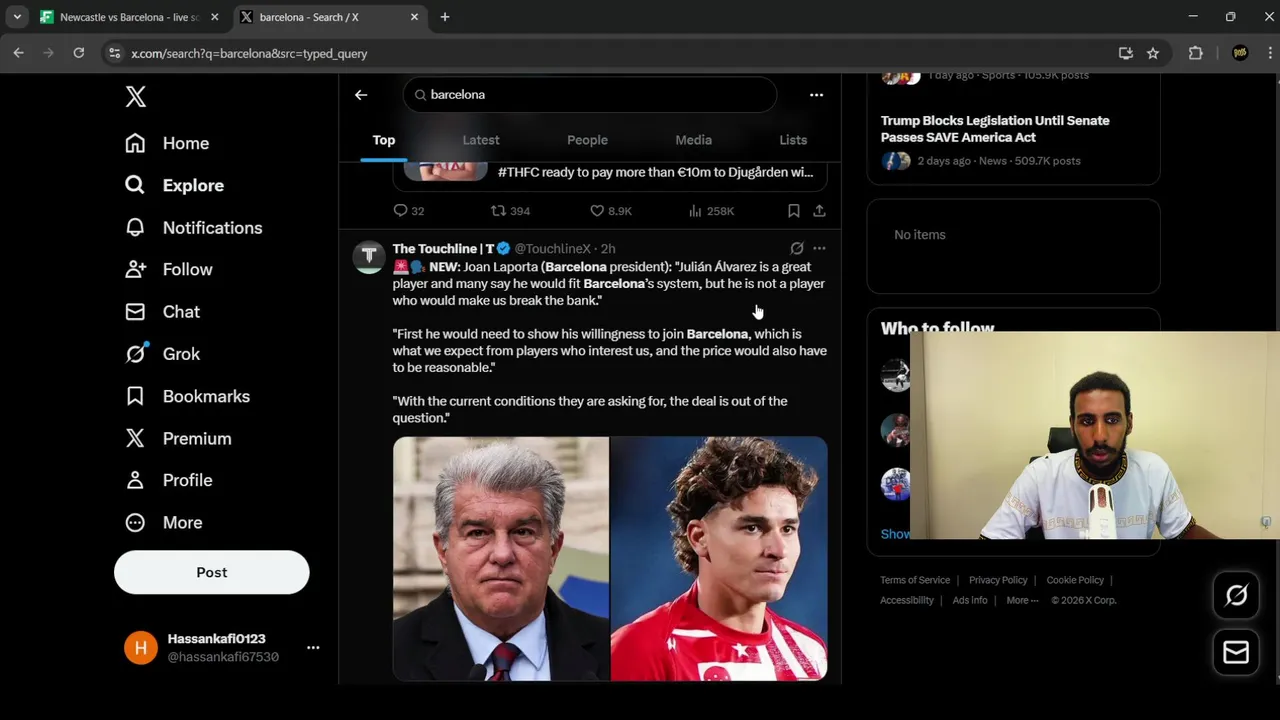This screenshot has height=720, width=1280.
Task: Click the browser address bar URL
Action: pos(249,54)
